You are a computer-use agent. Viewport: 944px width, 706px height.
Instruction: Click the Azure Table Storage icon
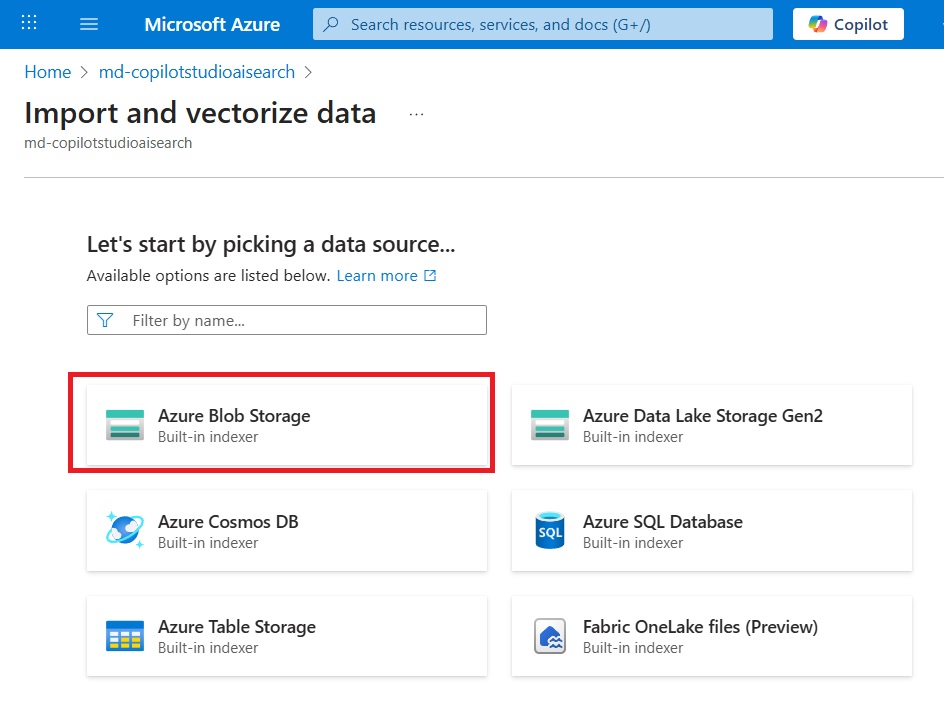pos(125,636)
